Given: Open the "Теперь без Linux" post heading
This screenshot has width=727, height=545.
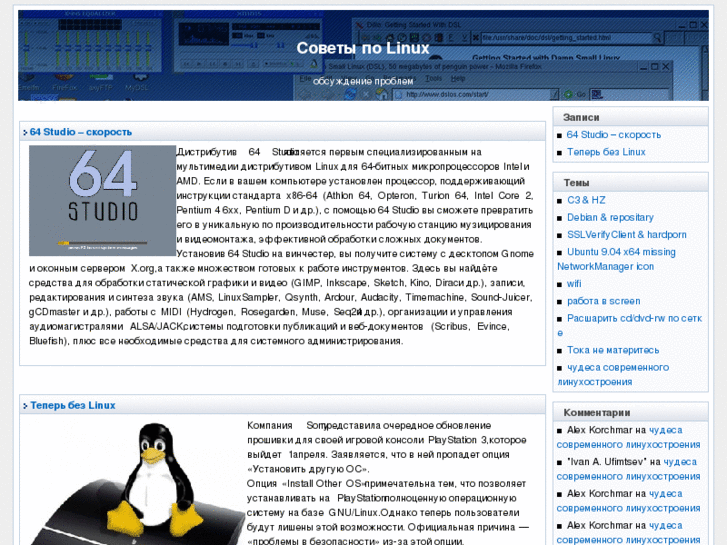Looking at the screenshot, I should [72, 405].
